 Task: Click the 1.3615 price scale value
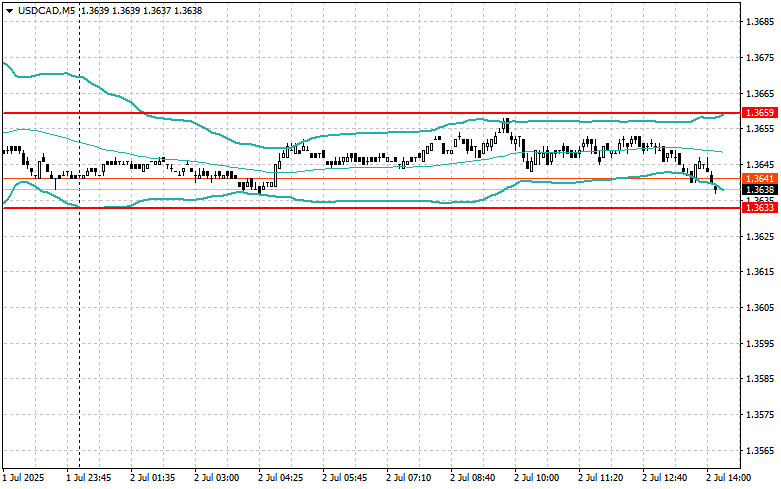[760, 272]
